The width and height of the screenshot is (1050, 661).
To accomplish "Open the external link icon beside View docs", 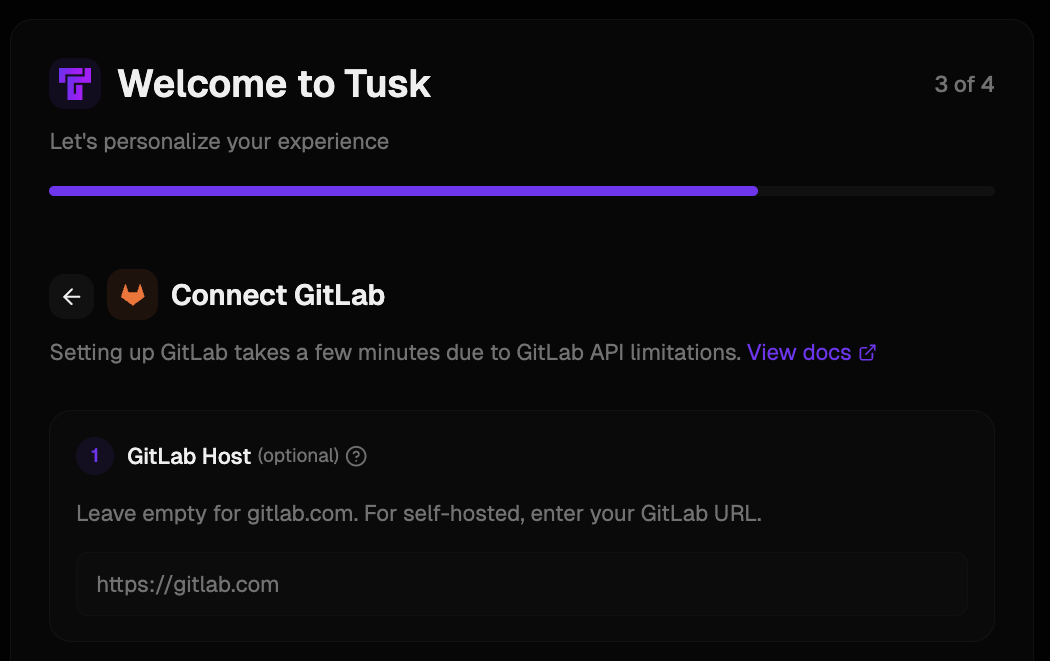I will click(866, 352).
